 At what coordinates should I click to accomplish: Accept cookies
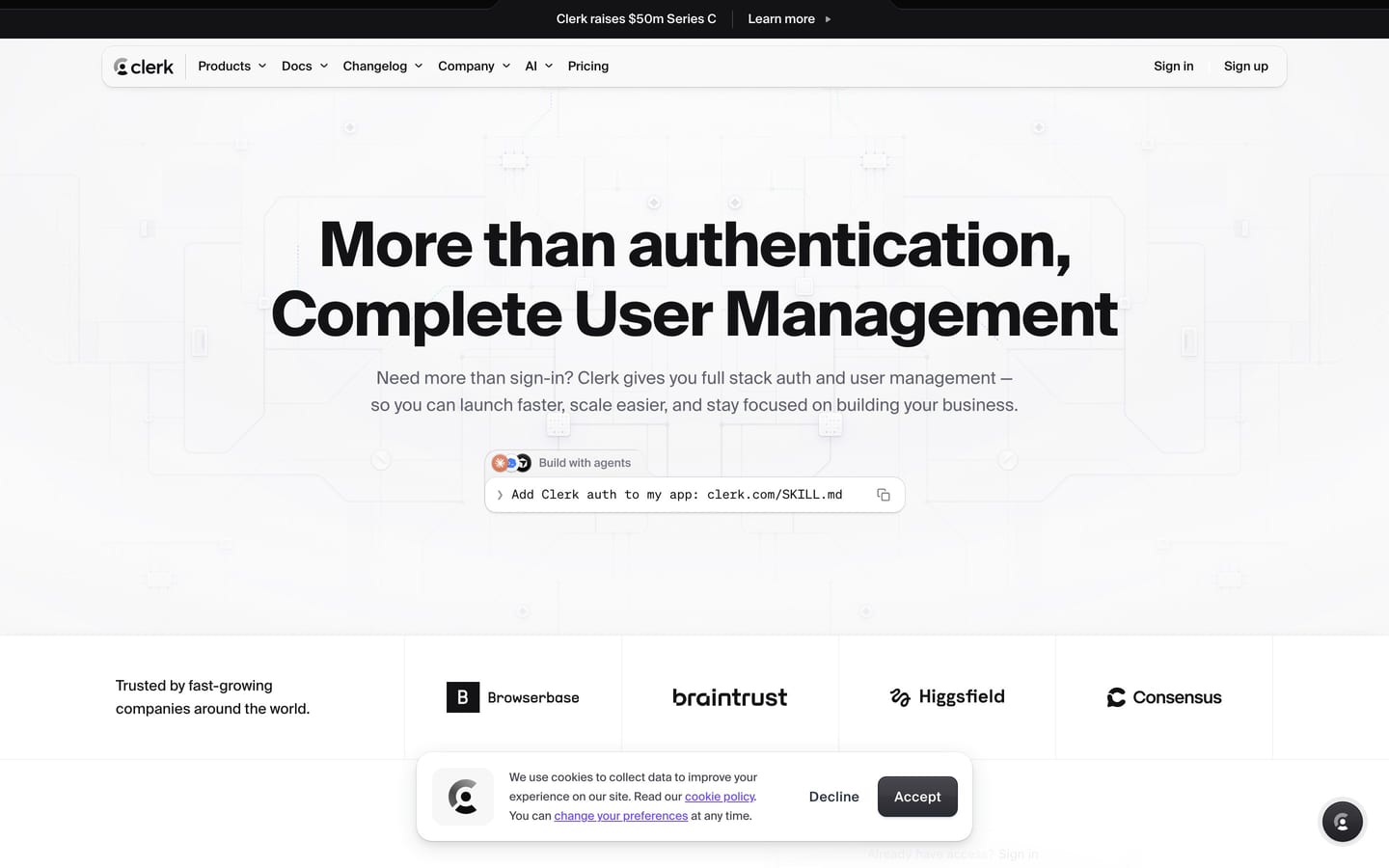(x=917, y=797)
